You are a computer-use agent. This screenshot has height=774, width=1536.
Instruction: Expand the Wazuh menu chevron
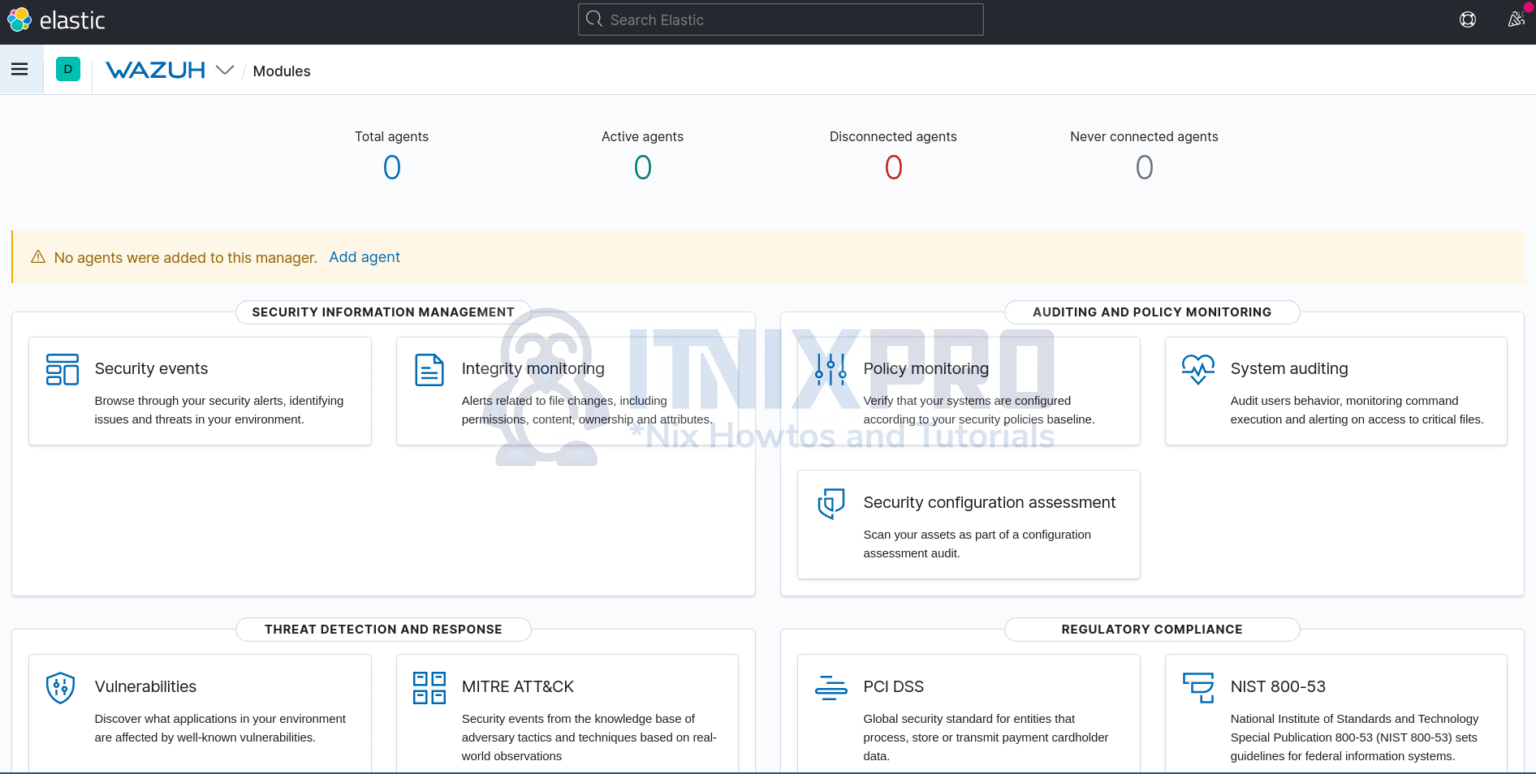pos(225,70)
